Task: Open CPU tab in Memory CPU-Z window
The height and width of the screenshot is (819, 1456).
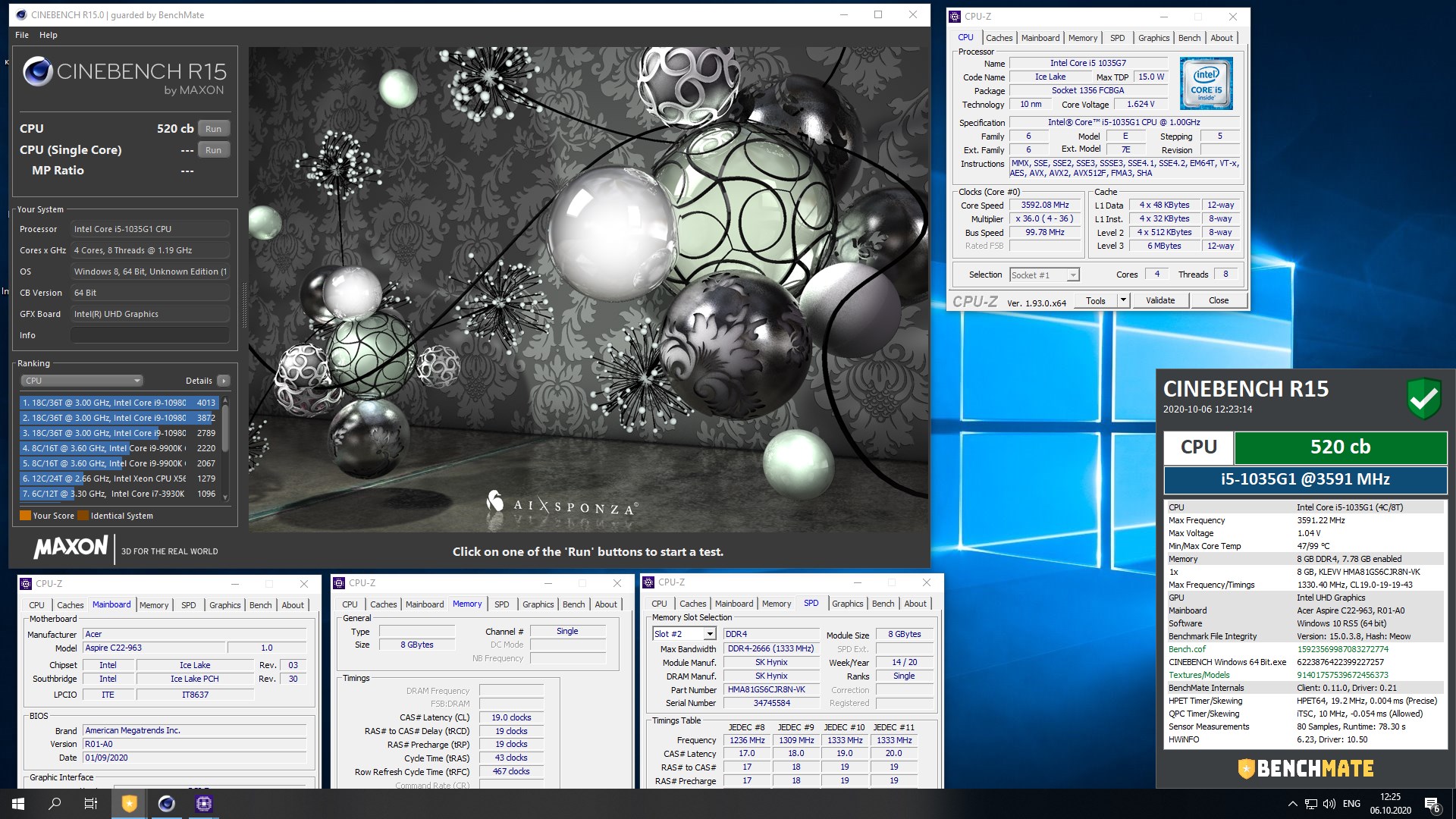Action: (350, 604)
